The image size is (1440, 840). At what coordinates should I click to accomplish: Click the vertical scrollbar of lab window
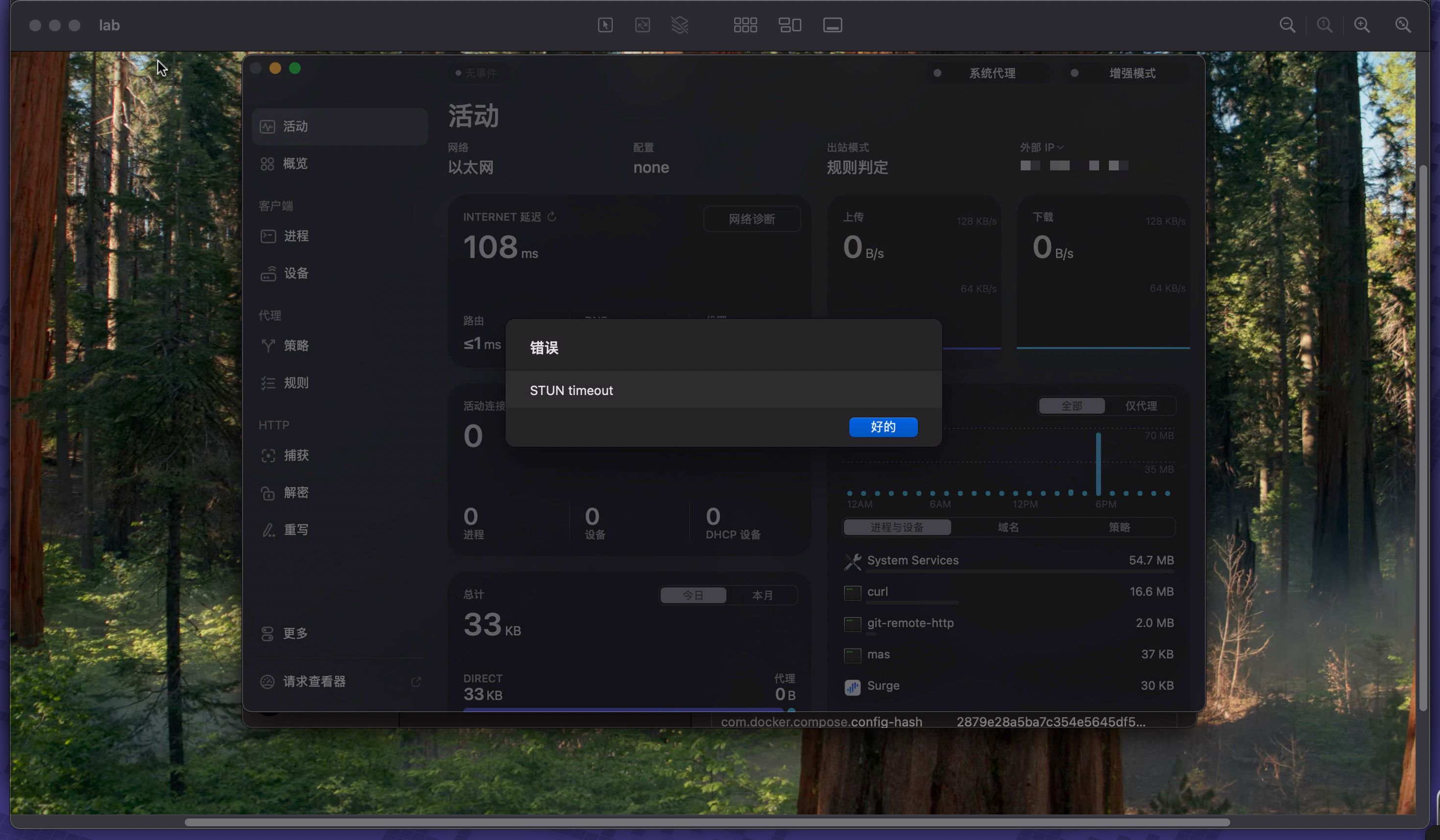point(1423,439)
